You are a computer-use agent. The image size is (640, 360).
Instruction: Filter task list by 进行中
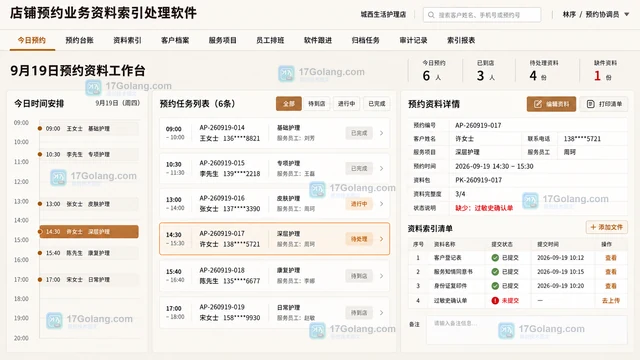(347, 104)
